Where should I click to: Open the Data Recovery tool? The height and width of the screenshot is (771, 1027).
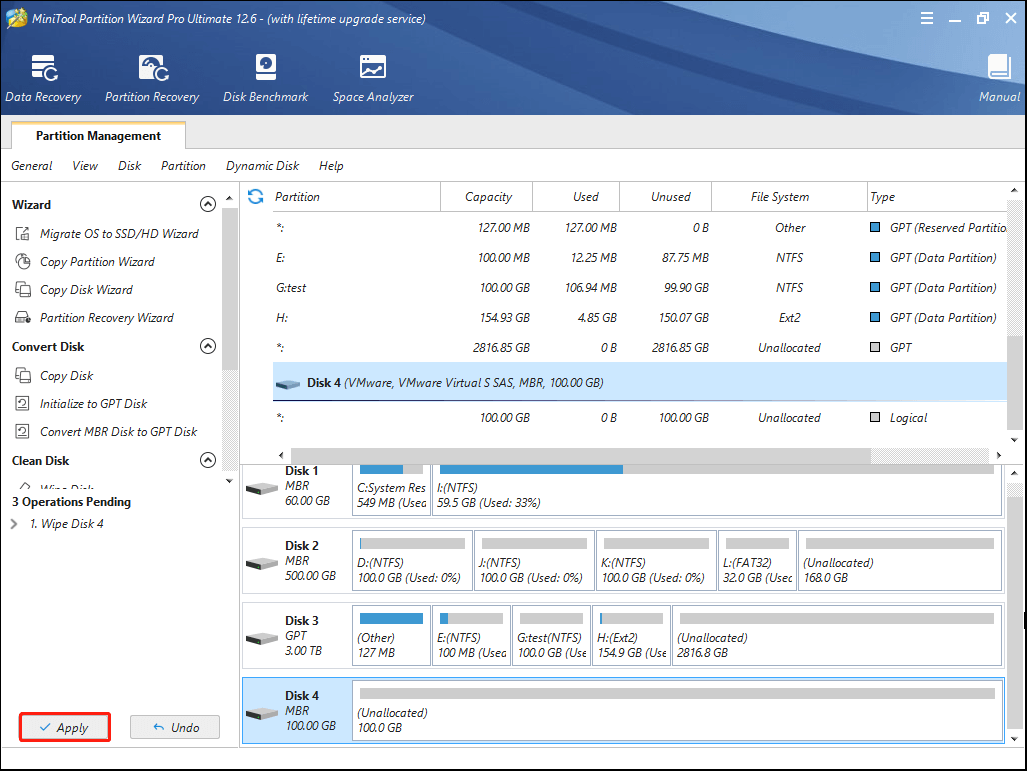[x=43, y=79]
